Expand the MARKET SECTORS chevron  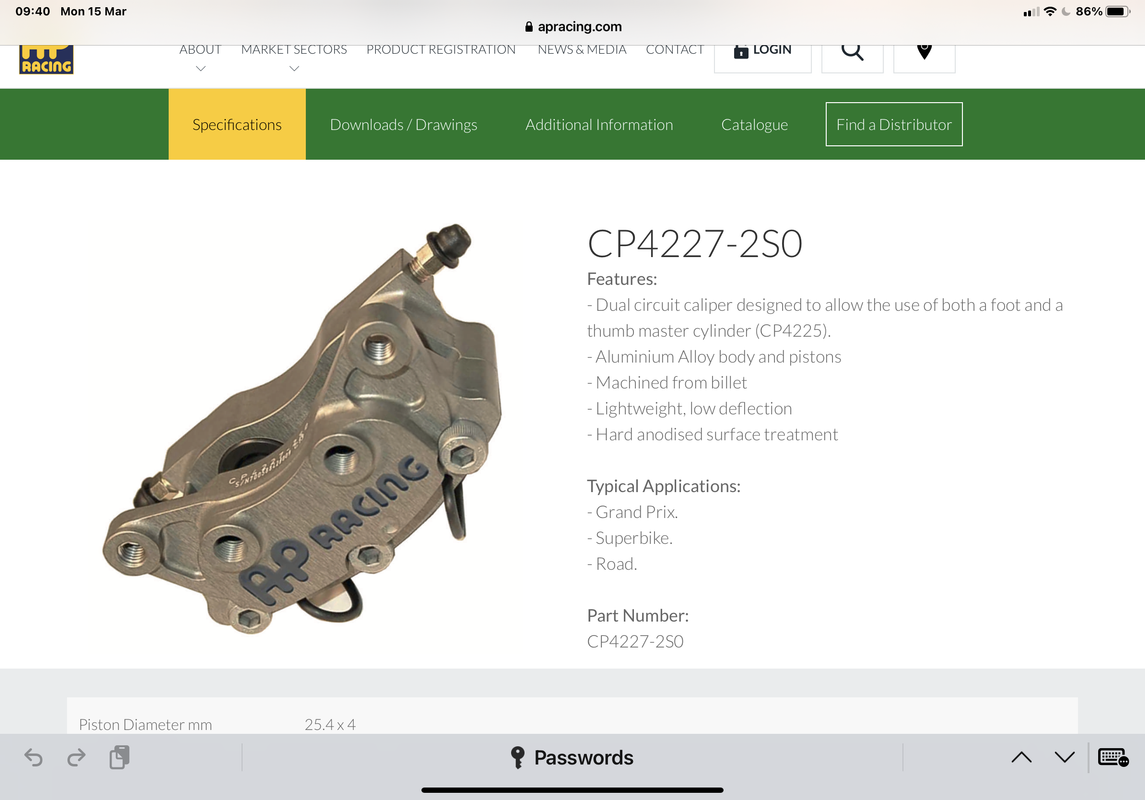tap(294, 69)
